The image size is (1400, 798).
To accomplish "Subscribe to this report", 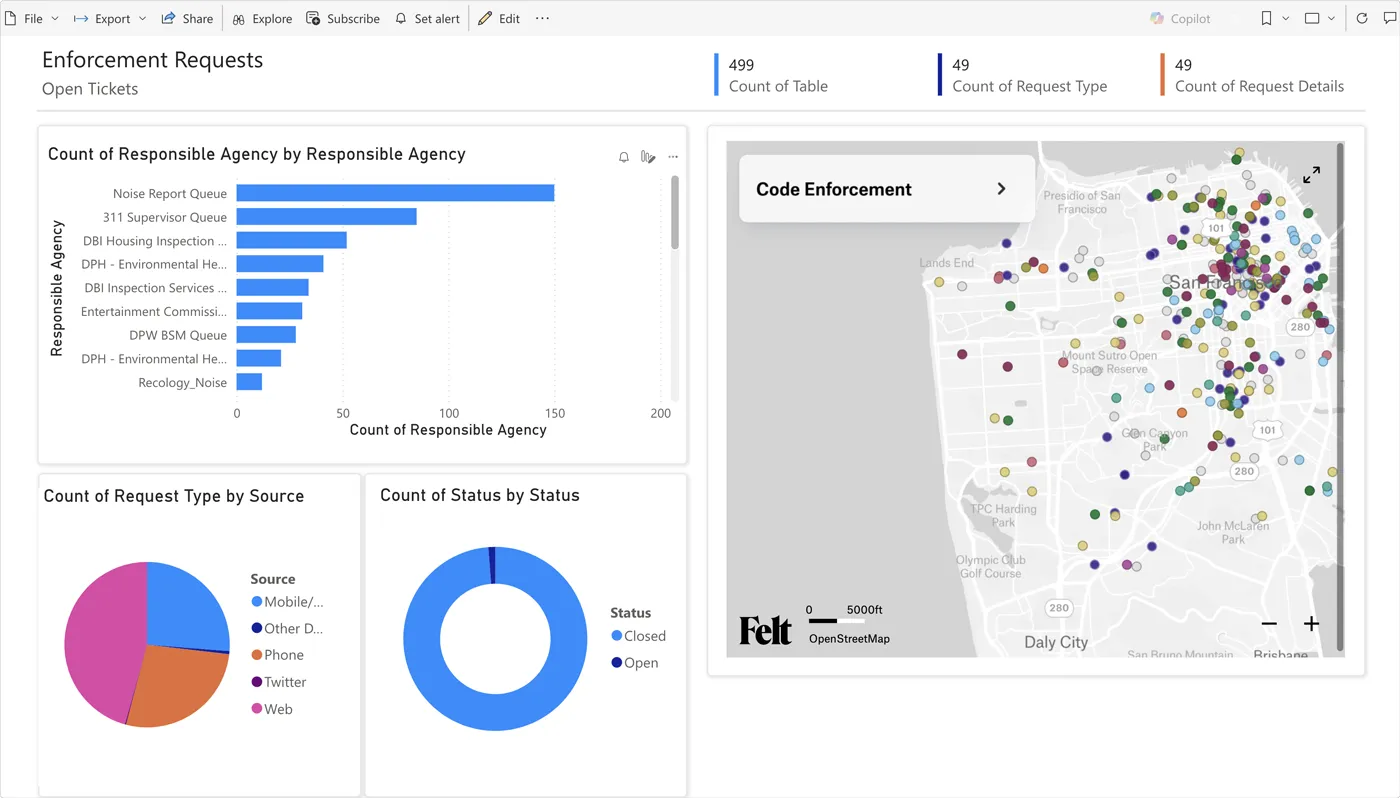I will point(343,19).
